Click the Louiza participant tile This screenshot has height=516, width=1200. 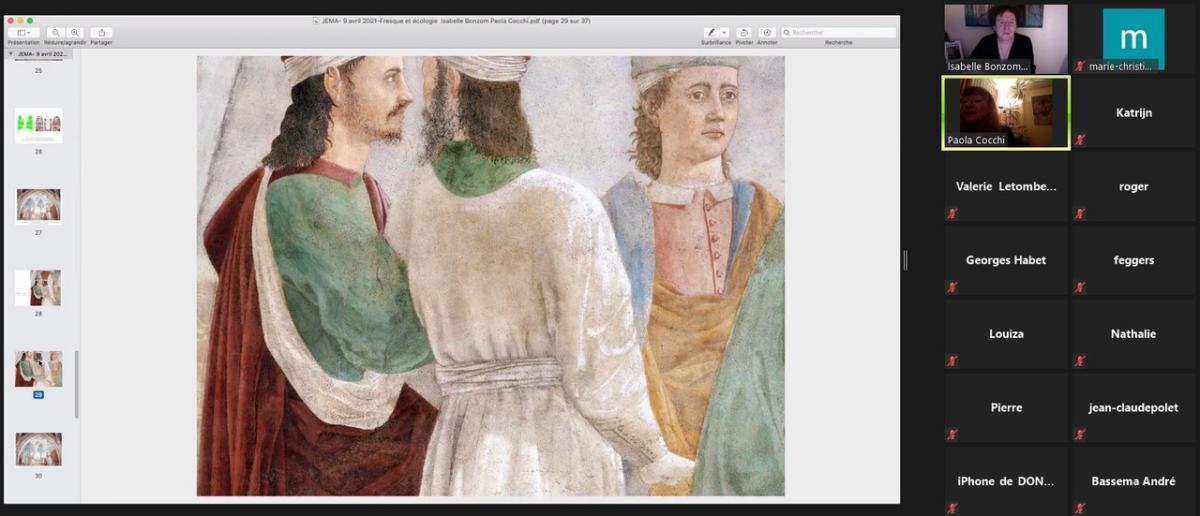click(1006, 334)
